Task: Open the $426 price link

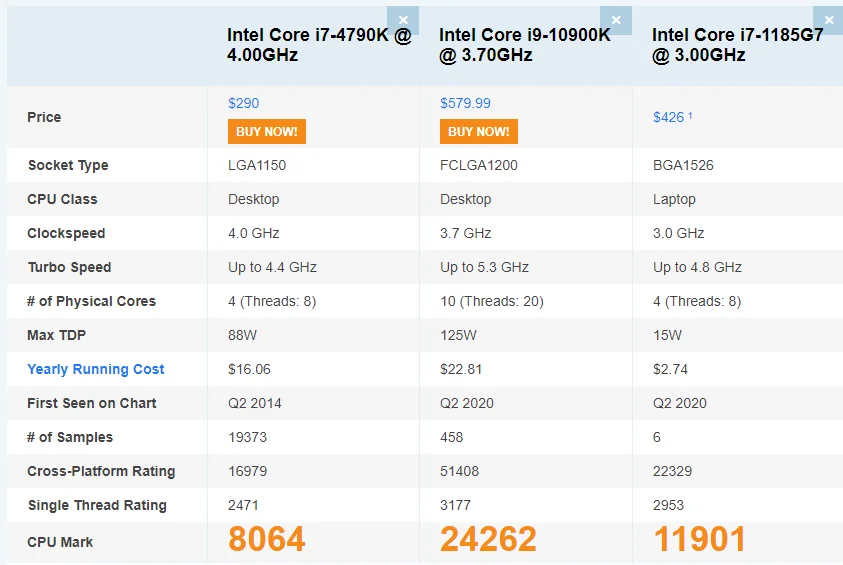Action: [672, 117]
